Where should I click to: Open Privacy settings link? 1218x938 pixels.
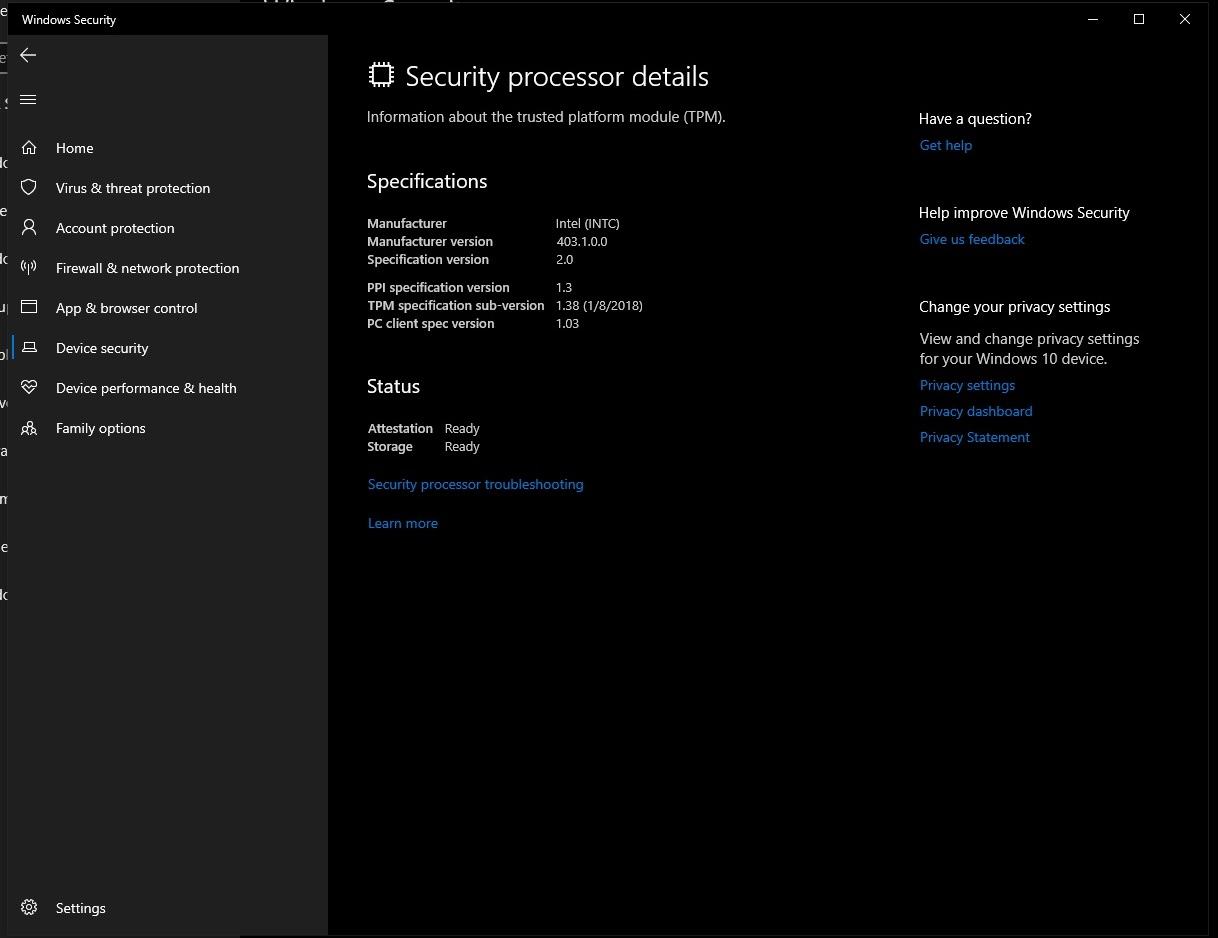pyautogui.click(x=967, y=385)
